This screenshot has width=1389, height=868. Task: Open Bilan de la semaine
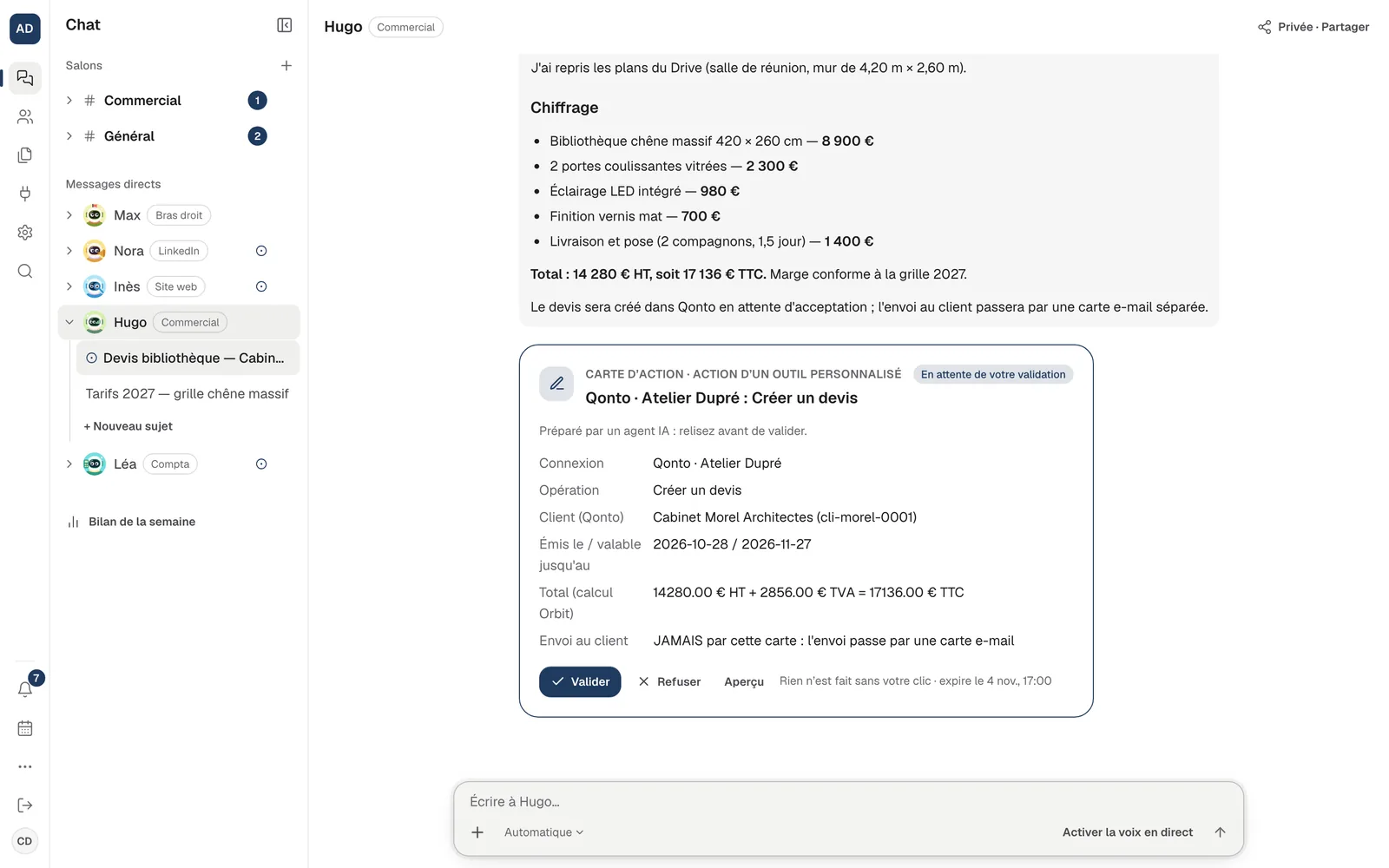click(132, 522)
